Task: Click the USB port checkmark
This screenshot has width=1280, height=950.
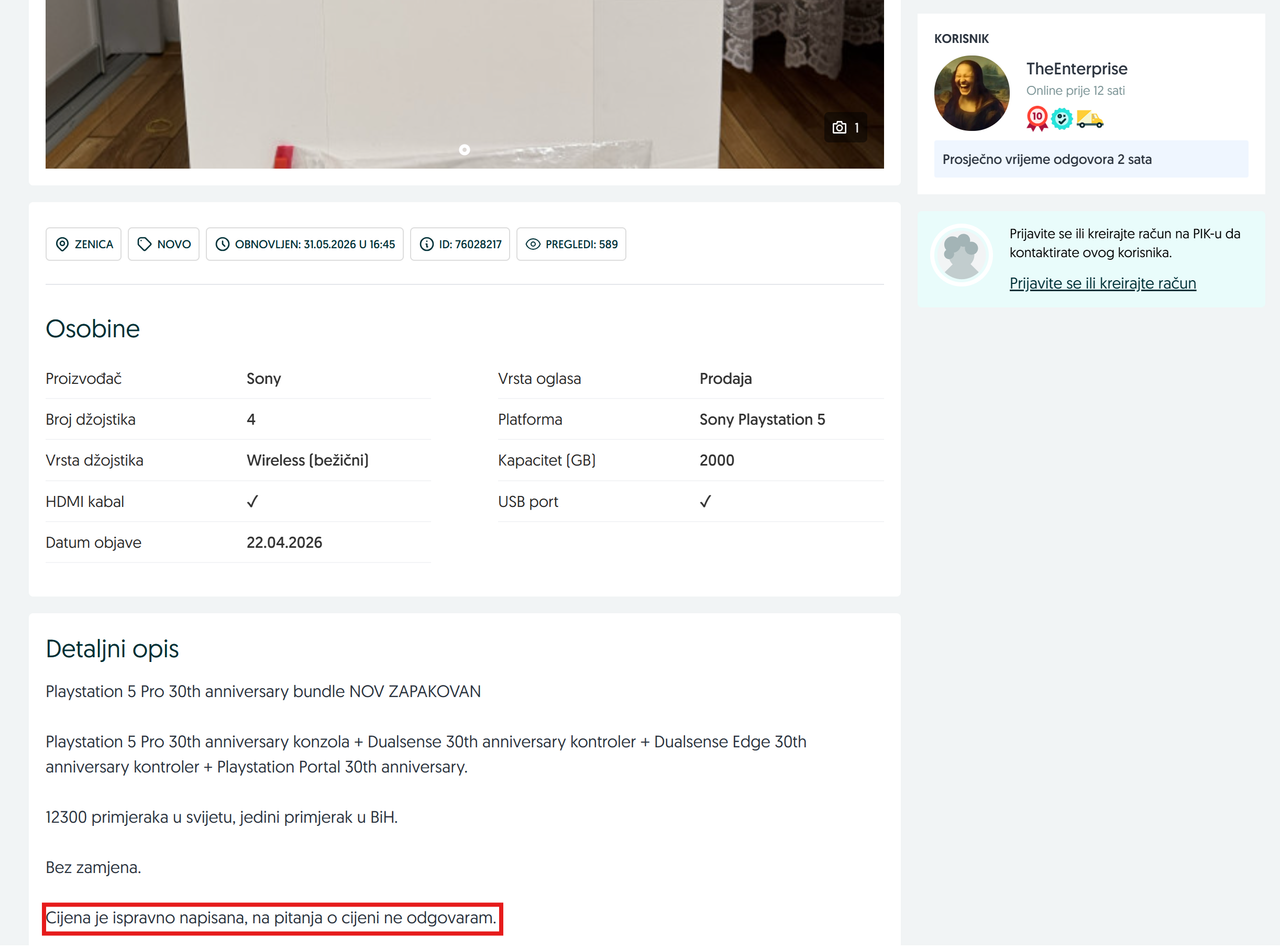Action: [x=705, y=502]
